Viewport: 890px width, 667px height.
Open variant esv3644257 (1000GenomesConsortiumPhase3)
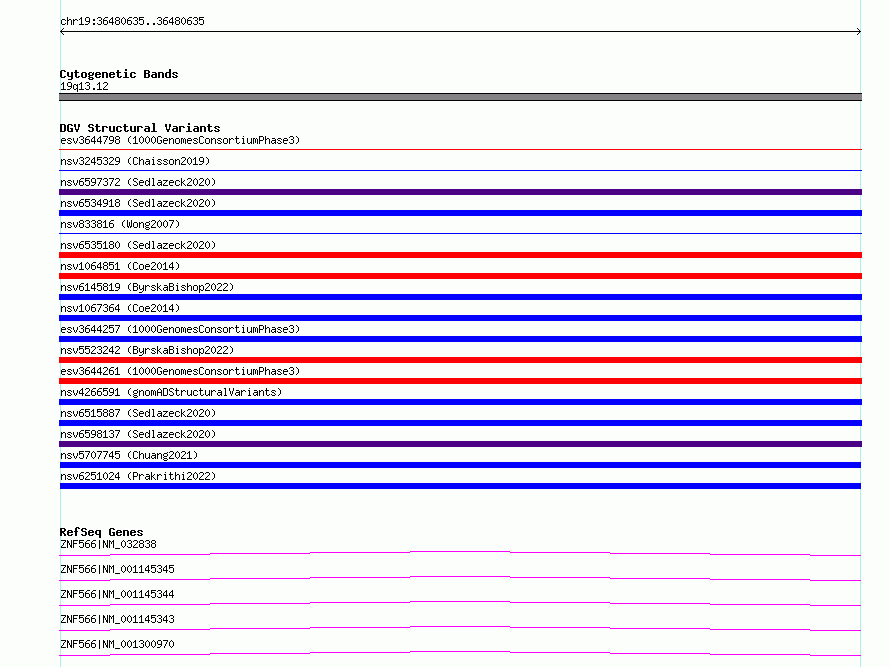pos(180,329)
